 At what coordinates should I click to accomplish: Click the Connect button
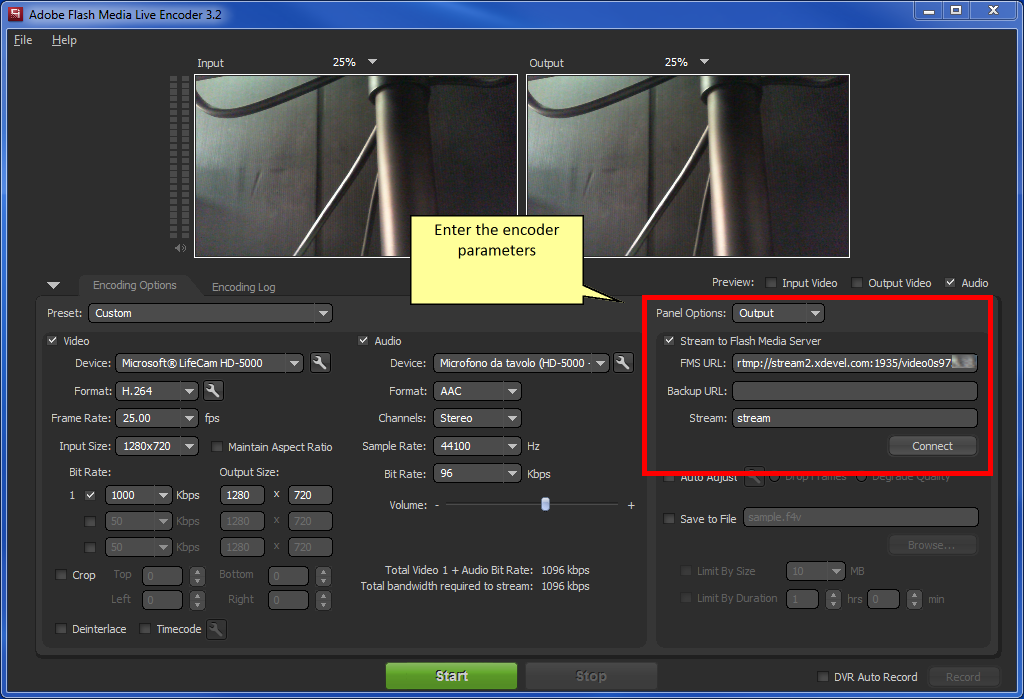pos(933,446)
